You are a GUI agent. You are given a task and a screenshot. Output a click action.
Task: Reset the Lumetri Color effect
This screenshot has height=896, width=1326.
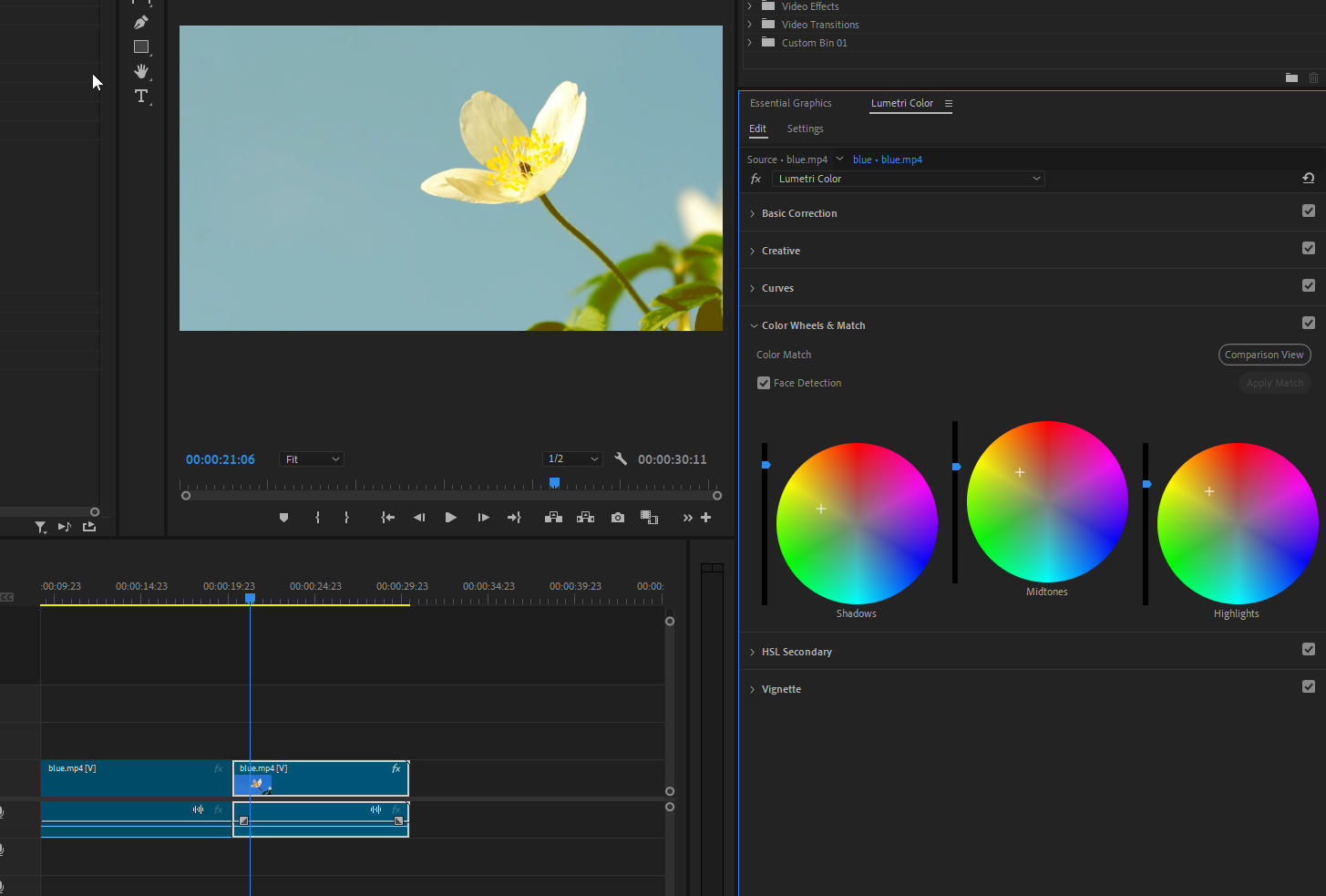(x=1308, y=179)
